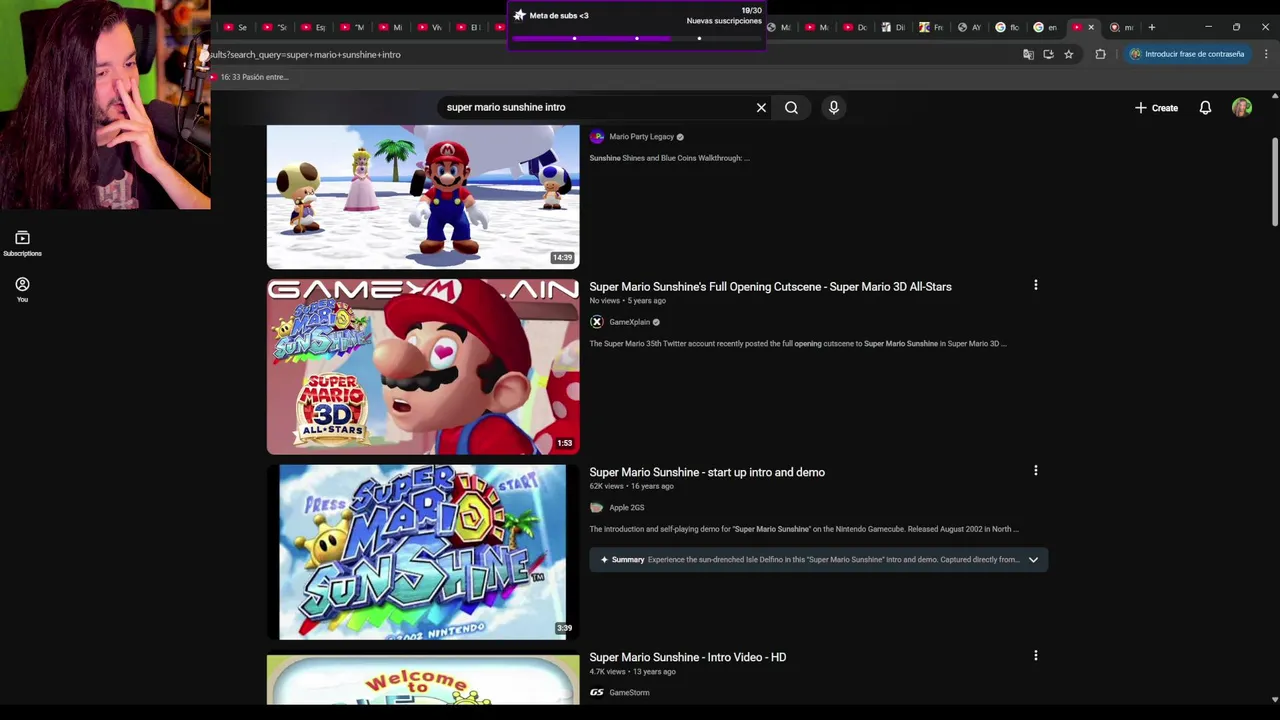Switch to the 'Mi' YouTube browser tab
The height and width of the screenshot is (720, 1280).
click(390, 27)
